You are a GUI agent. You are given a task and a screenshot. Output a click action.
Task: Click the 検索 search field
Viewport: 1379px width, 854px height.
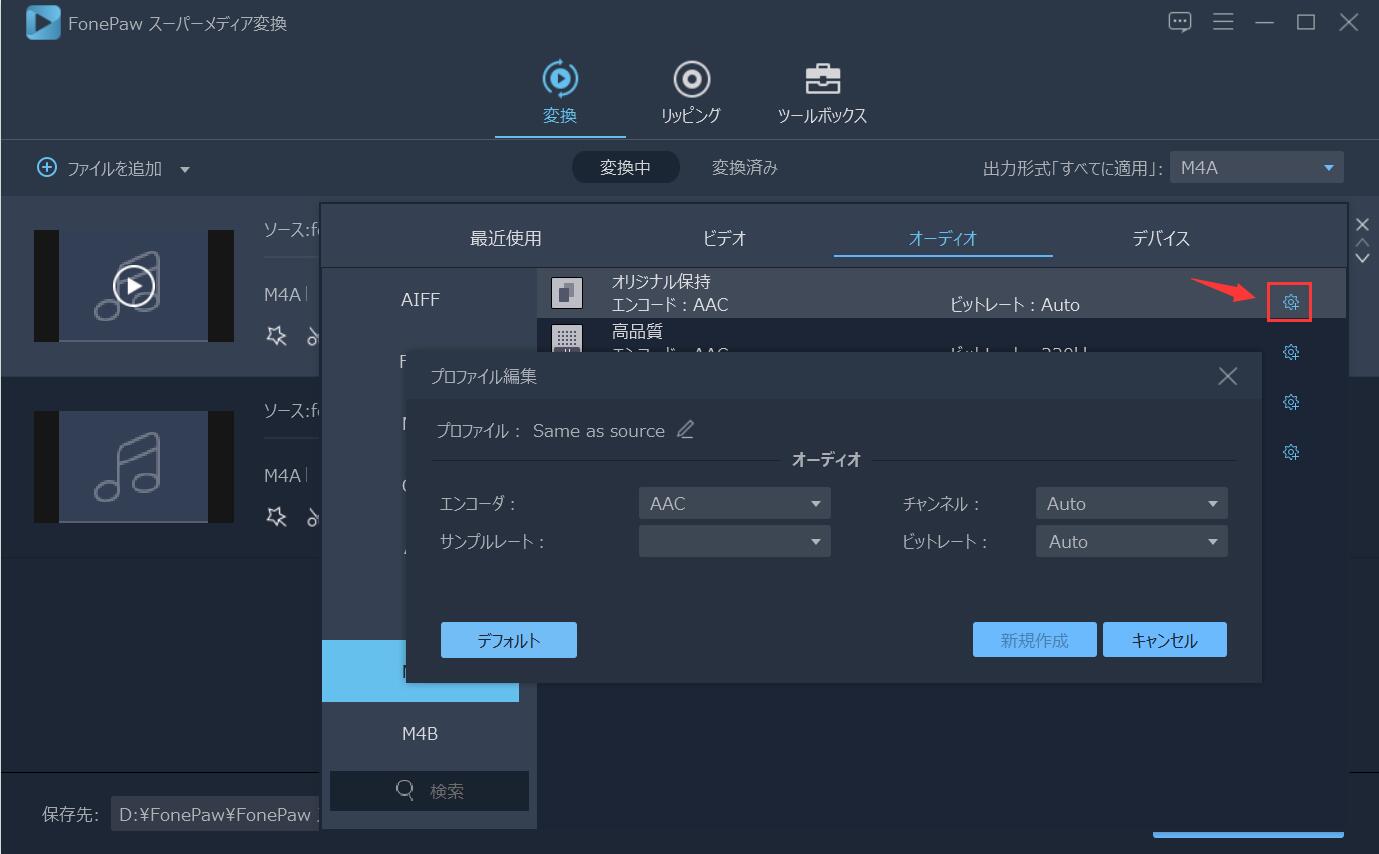(429, 790)
